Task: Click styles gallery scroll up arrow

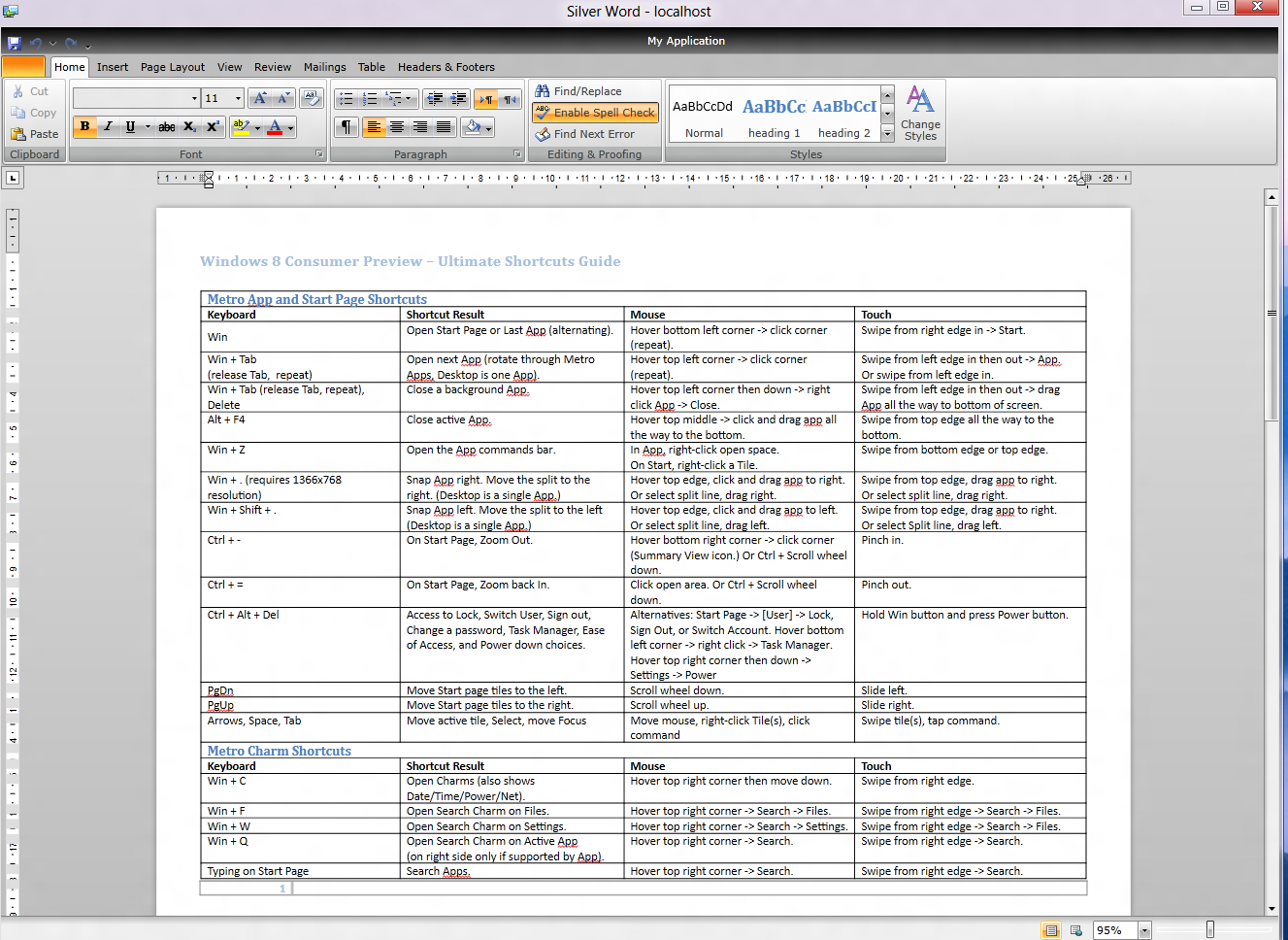Action: click(x=887, y=96)
